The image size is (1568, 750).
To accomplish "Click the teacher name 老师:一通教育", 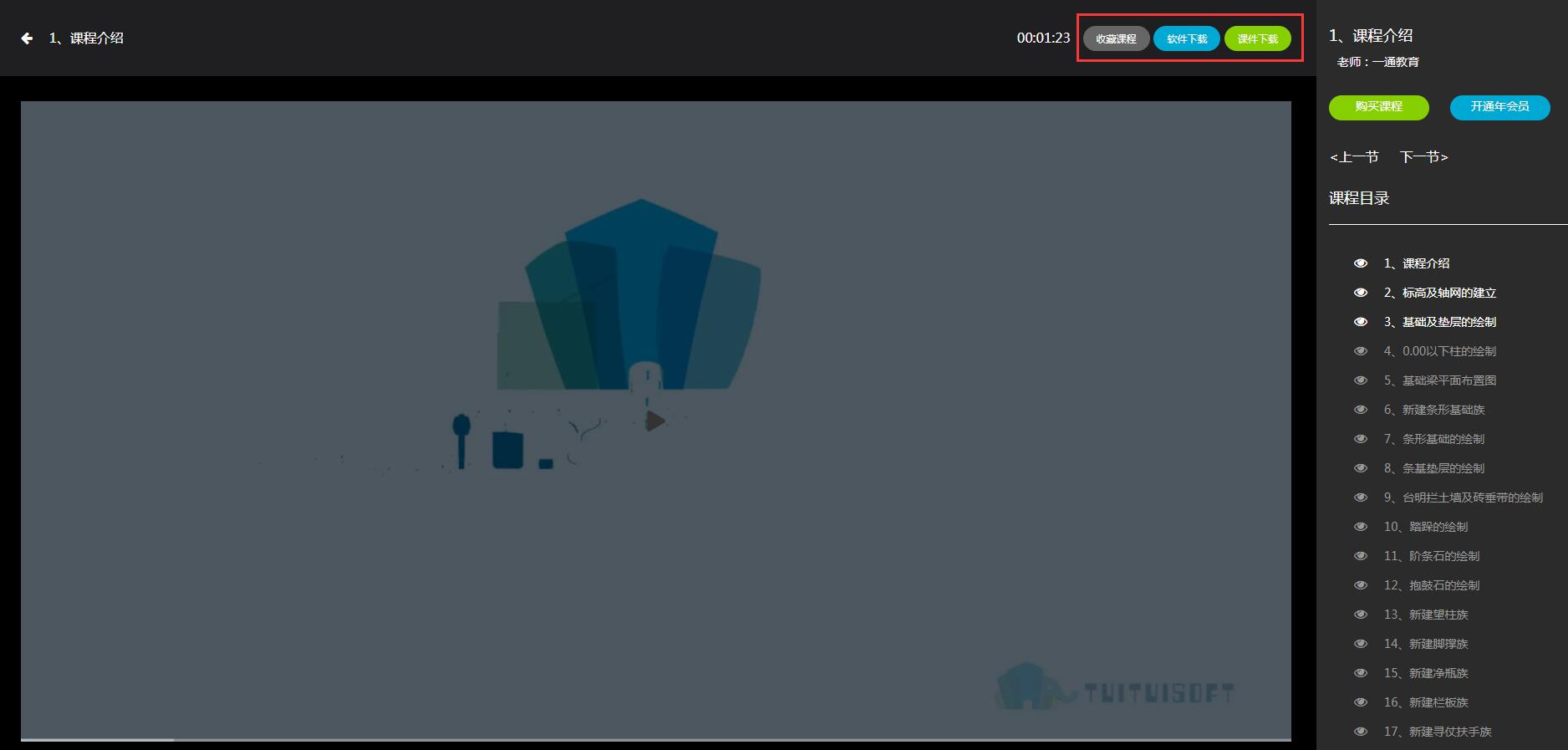I will (x=1377, y=62).
